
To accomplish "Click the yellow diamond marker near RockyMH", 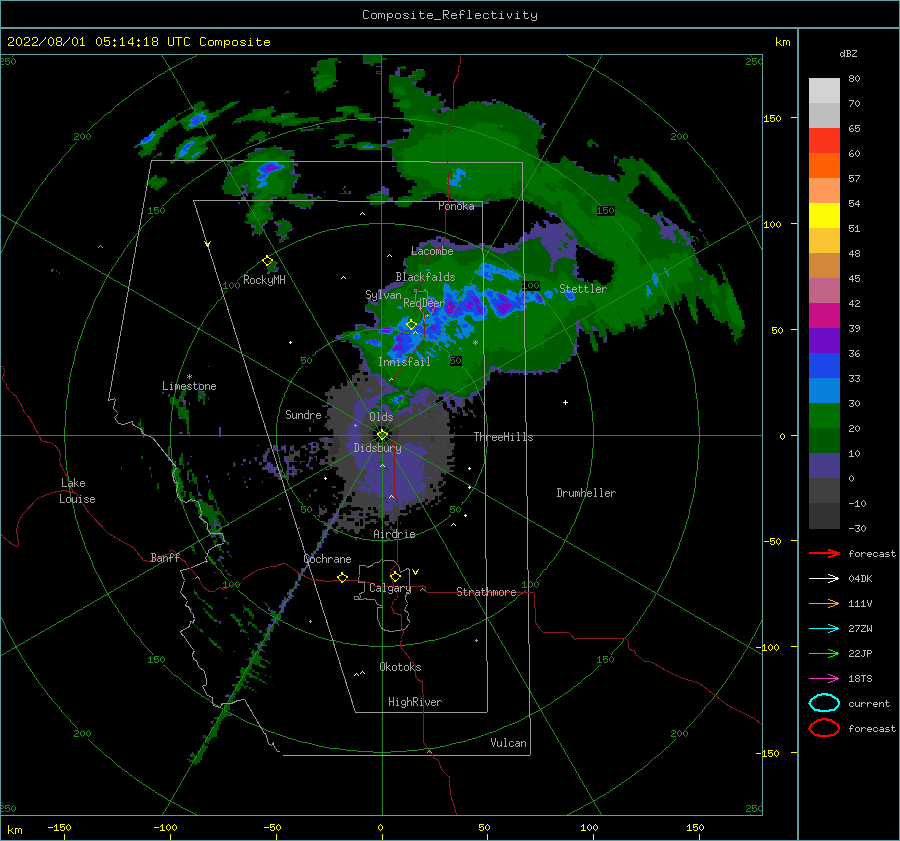I will 267,261.
